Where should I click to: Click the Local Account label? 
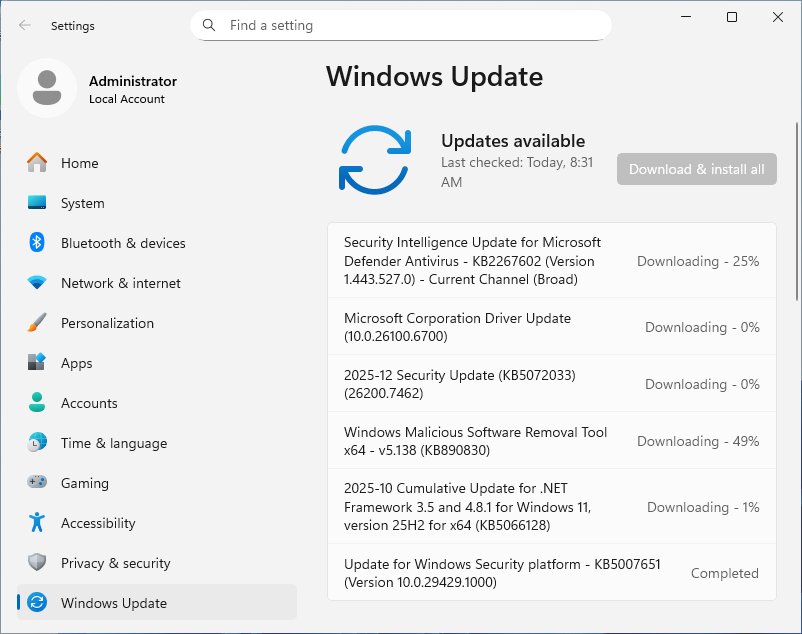pos(127,99)
